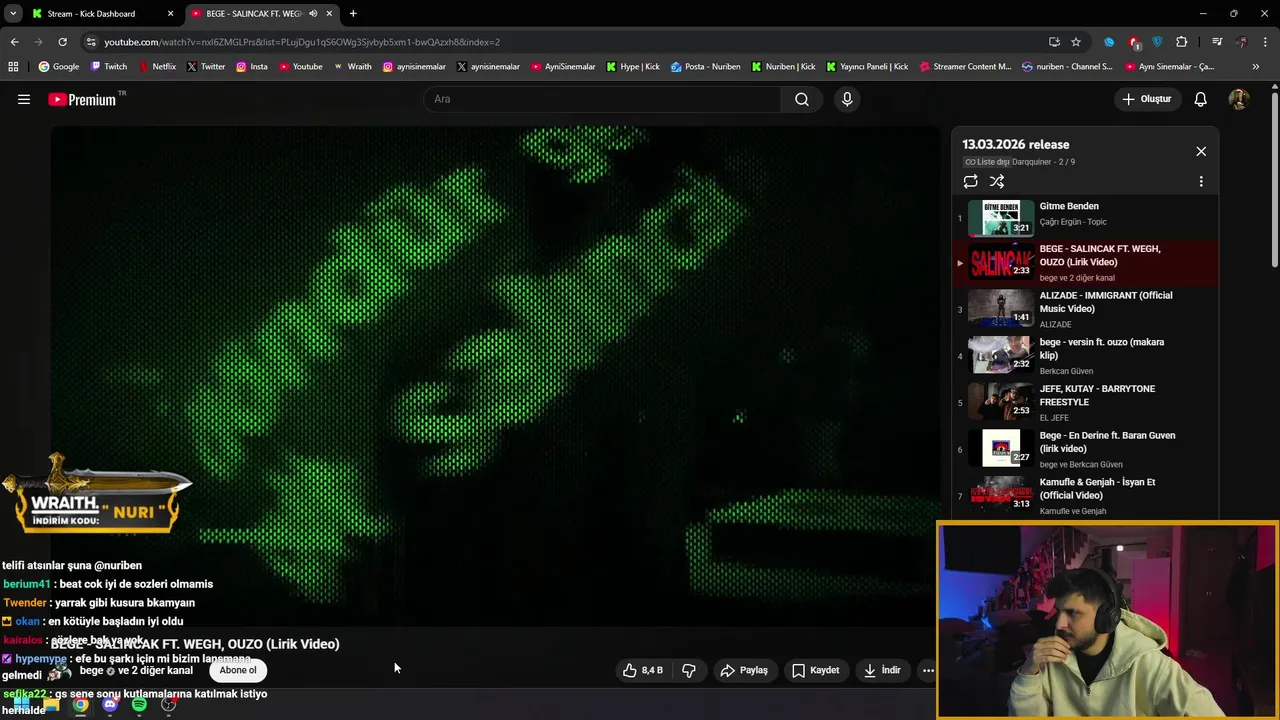Close the BEGE - SALINCAK browser tab
The image size is (1280, 720).
pos(329,14)
